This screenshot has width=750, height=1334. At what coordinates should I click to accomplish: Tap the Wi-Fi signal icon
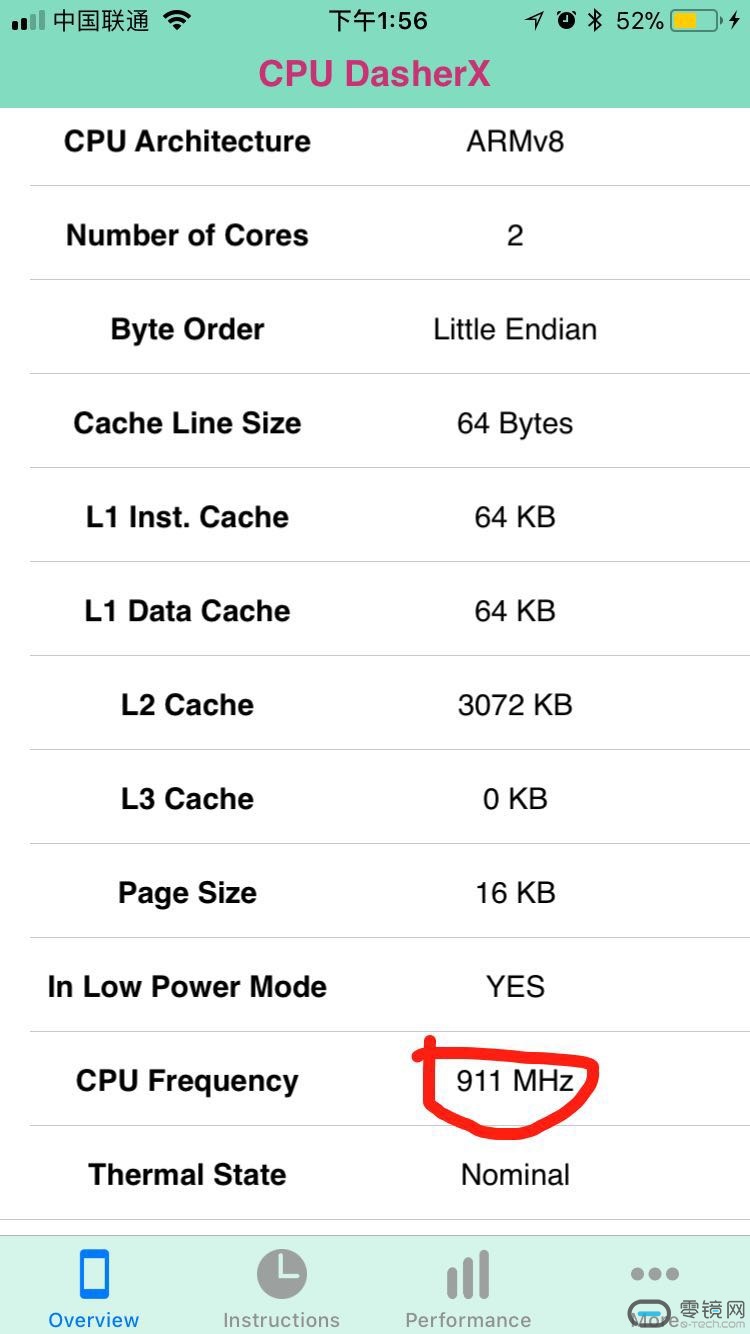click(177, 21)
